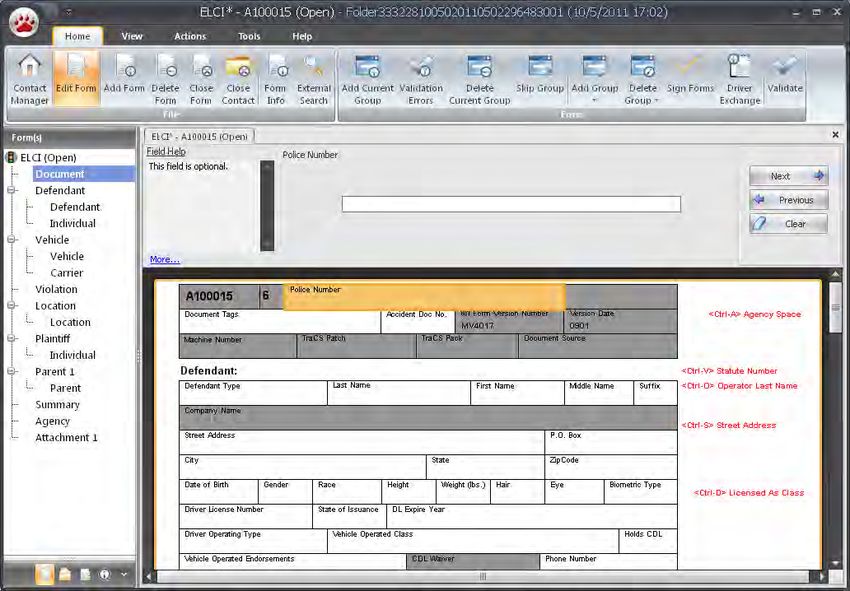Image resolution: width=850 pixels, height=591 pixels.
Task: Click traffic light icon beside ELCI (Open)
Action: [11, 158]
